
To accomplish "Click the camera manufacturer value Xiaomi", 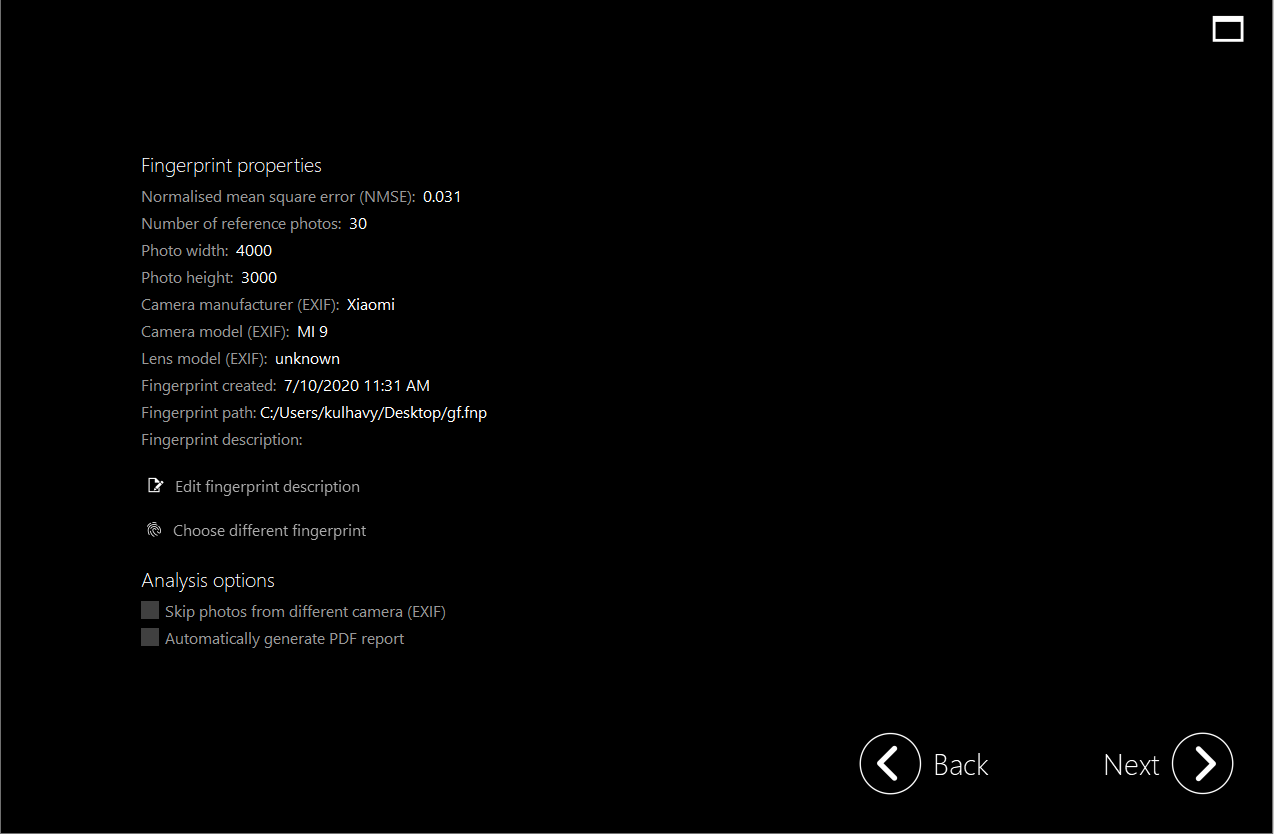I will [370, 304].
